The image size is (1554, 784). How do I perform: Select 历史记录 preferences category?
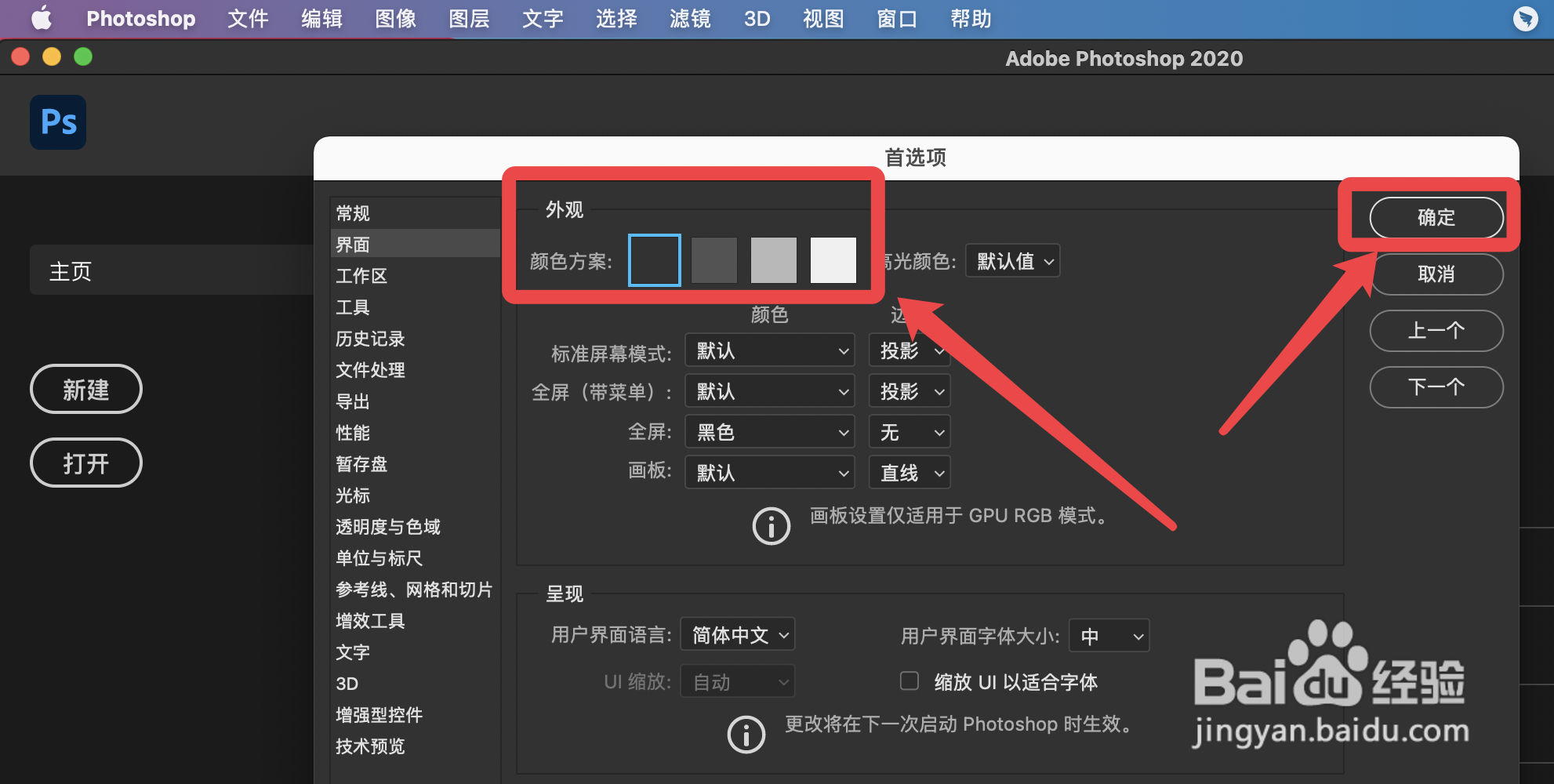[x=416, y=338]
